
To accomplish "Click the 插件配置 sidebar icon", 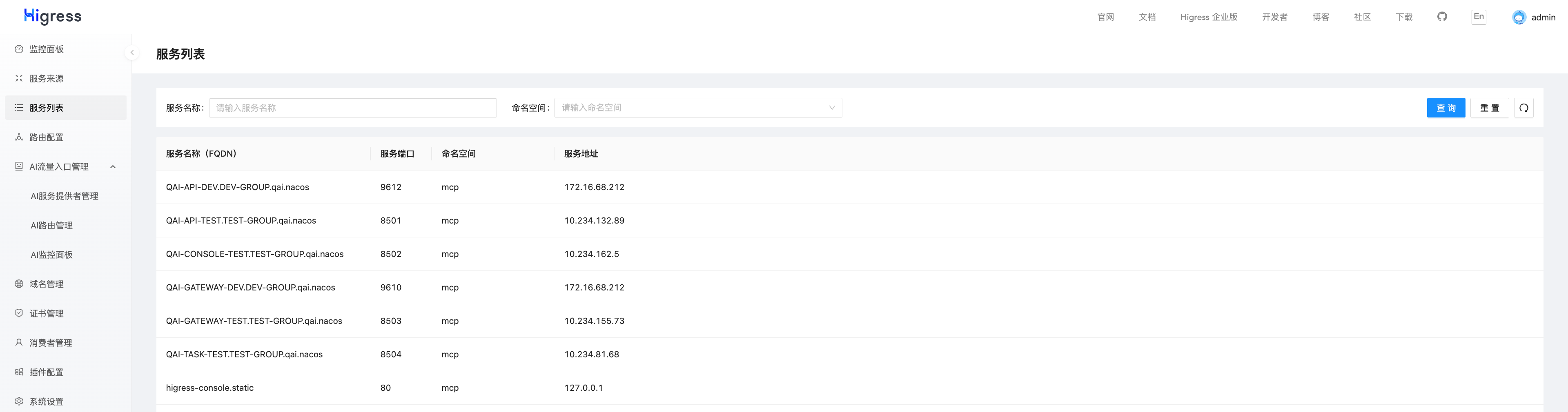I will point(19,372).
